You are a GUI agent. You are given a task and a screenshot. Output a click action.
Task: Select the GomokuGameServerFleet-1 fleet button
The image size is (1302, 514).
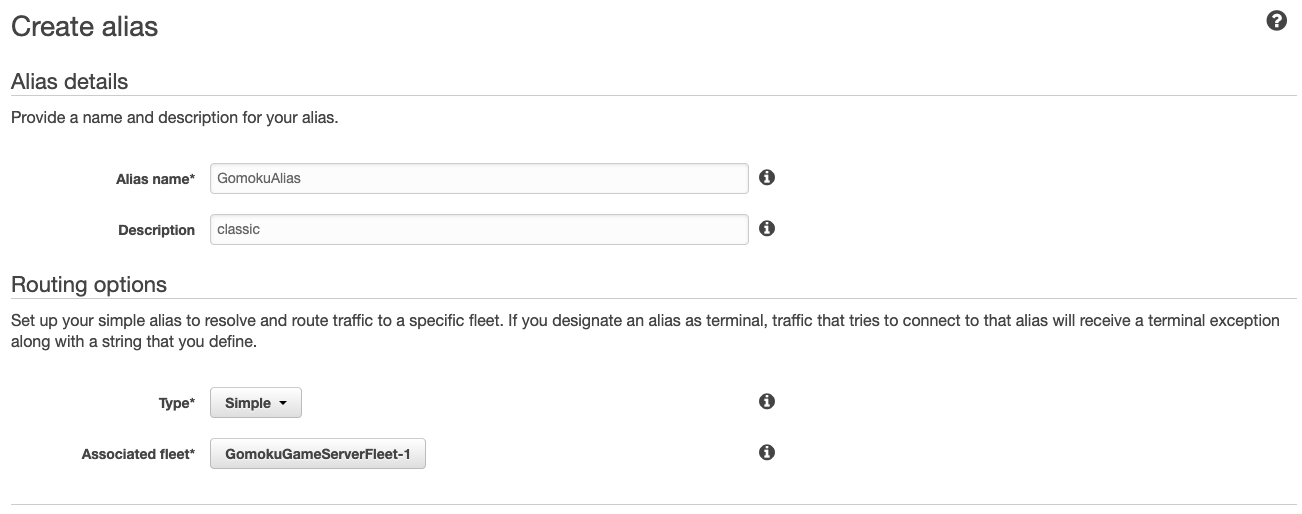click(318, 455)
